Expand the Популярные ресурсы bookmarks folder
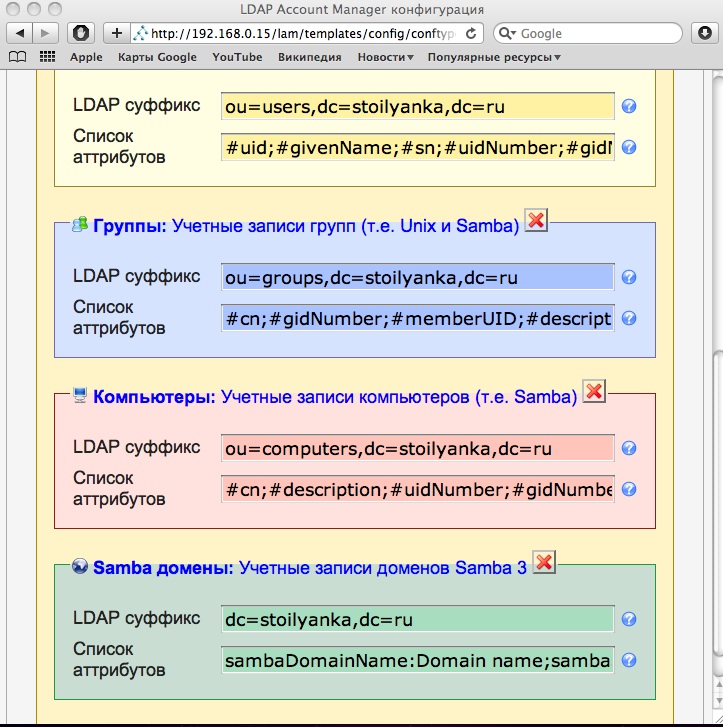 [493, 57]
